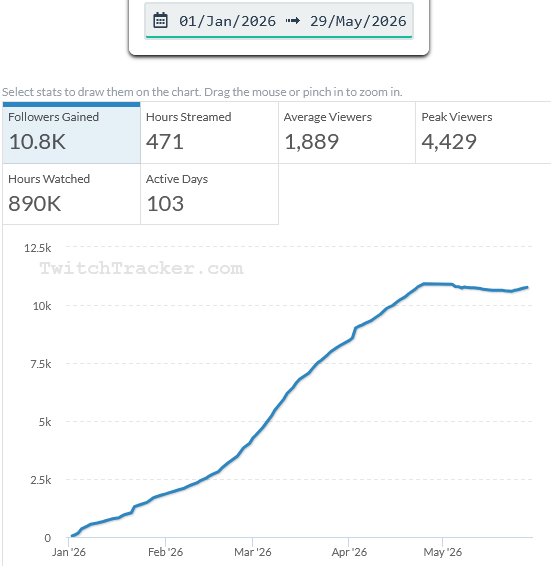This screenshot has height=566, width=551.
Task: Click the calendar icon in date picker
Action: [160, 21]
